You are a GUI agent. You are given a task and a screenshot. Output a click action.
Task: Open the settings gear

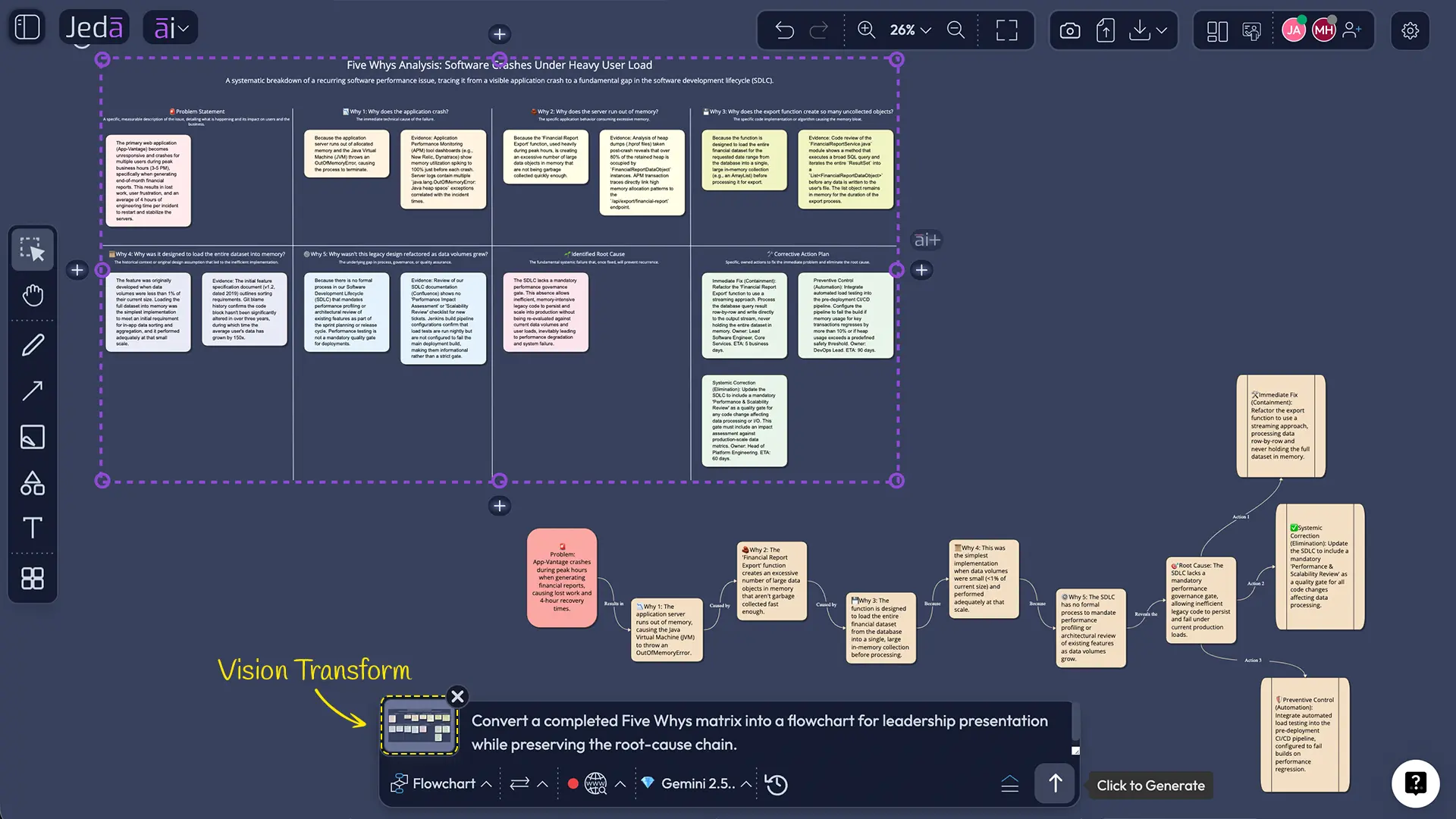pos(1410,30)
